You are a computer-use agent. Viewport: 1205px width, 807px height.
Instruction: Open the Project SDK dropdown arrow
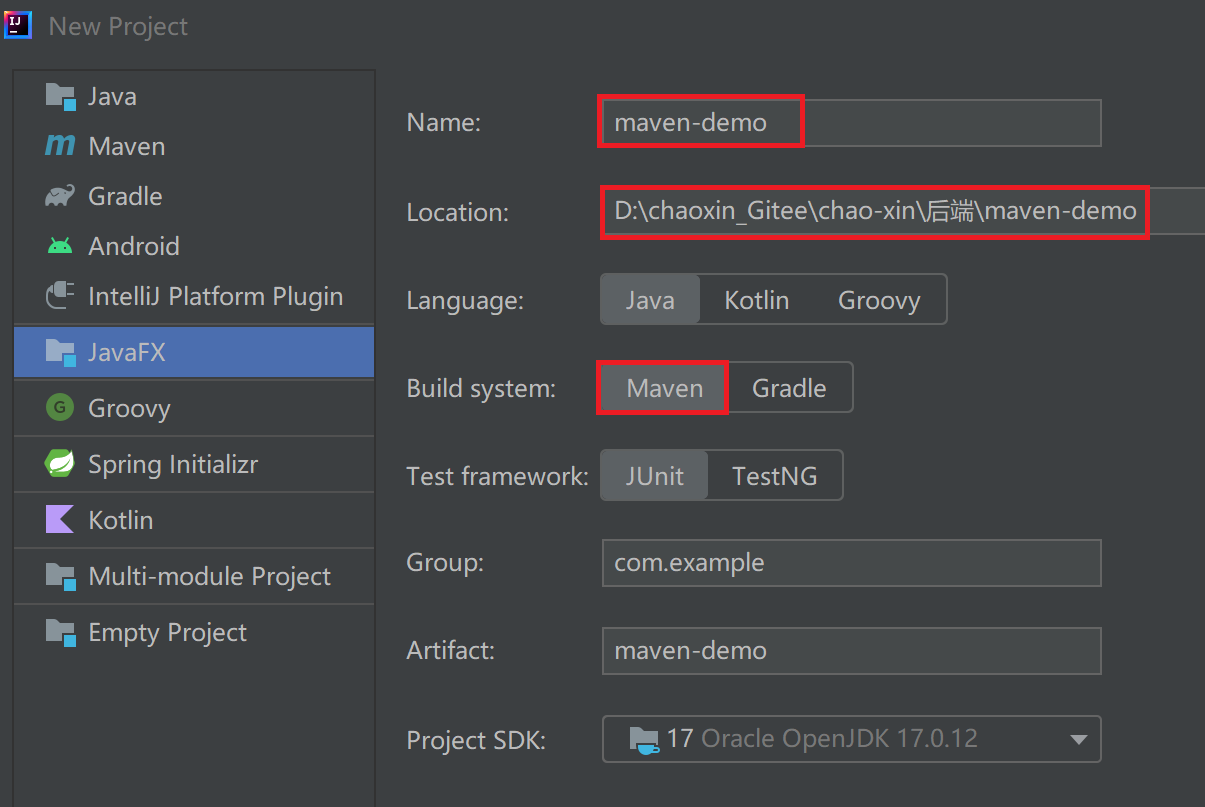pos(1078,740)
